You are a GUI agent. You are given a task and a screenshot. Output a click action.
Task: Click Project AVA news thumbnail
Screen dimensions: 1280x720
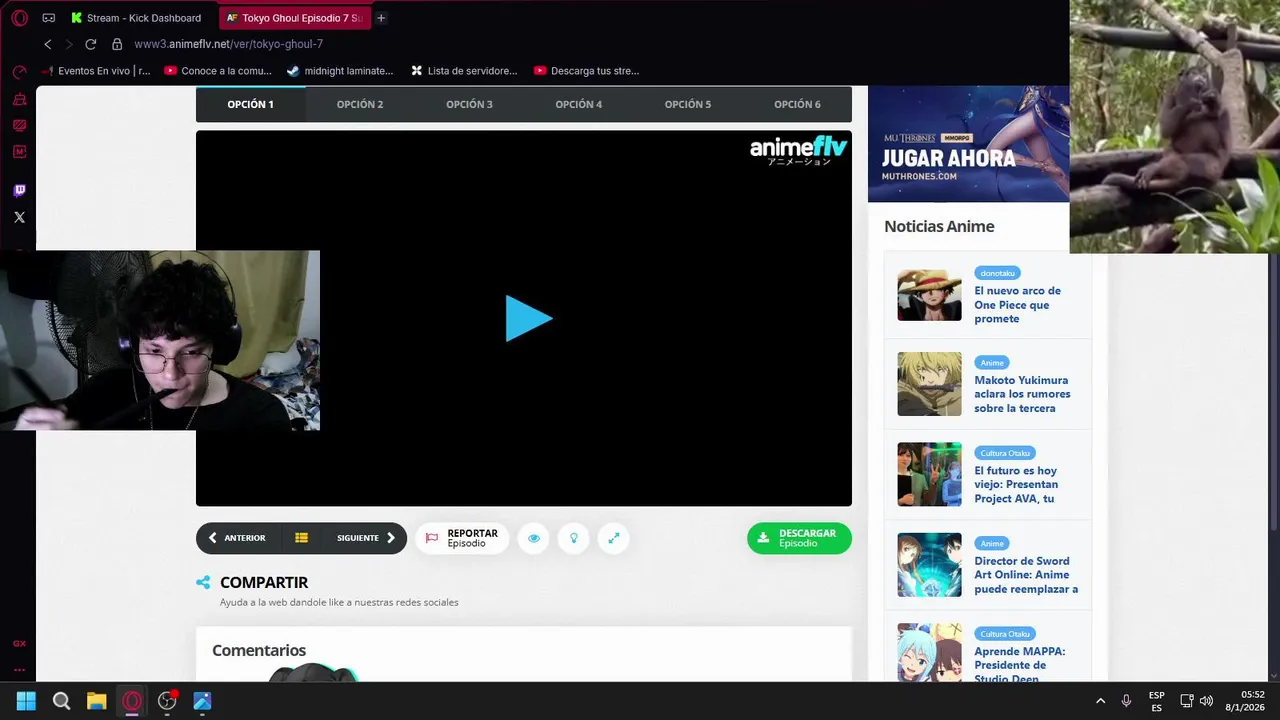(929, 474)
